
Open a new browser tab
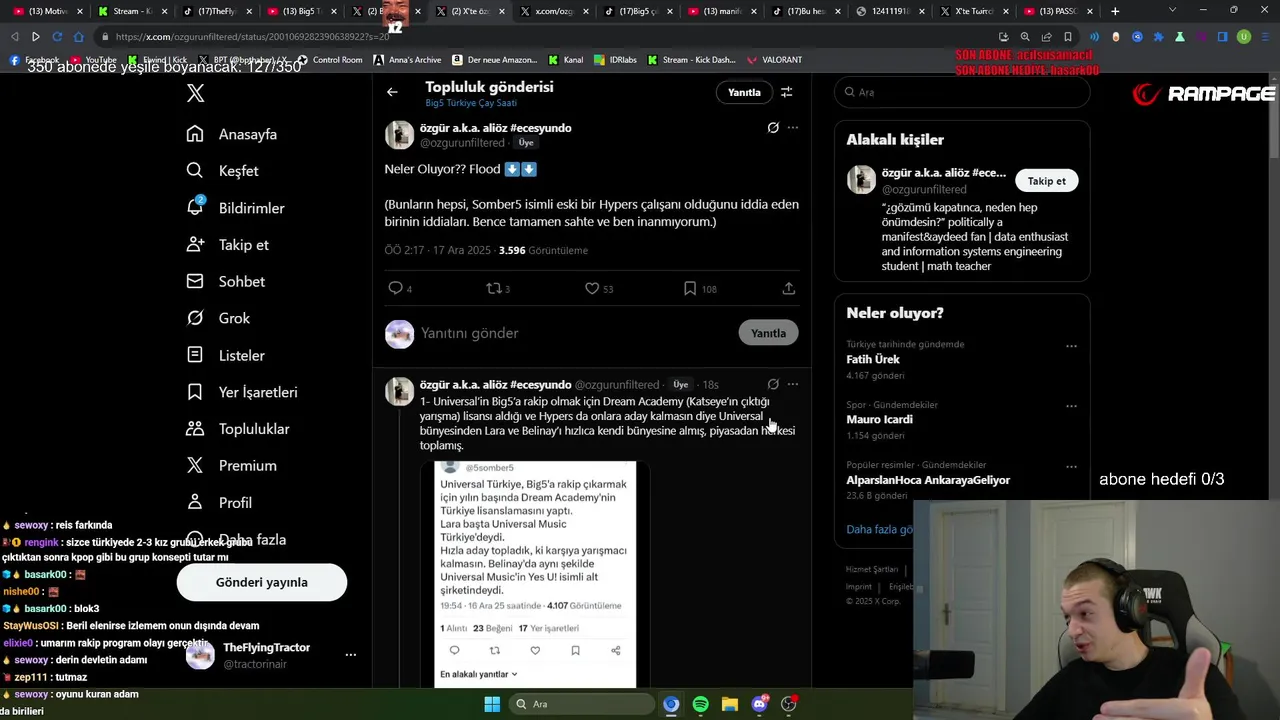(x=1115, y=11)
